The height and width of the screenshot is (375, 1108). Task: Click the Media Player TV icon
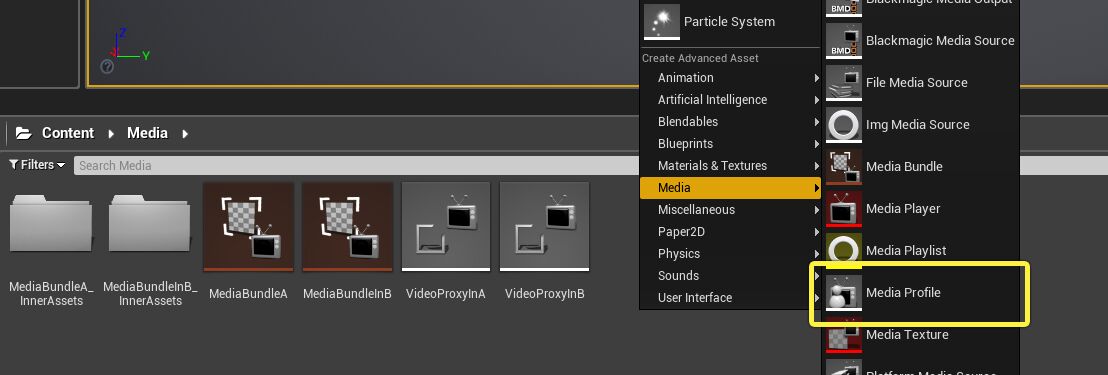pos(844,208)
